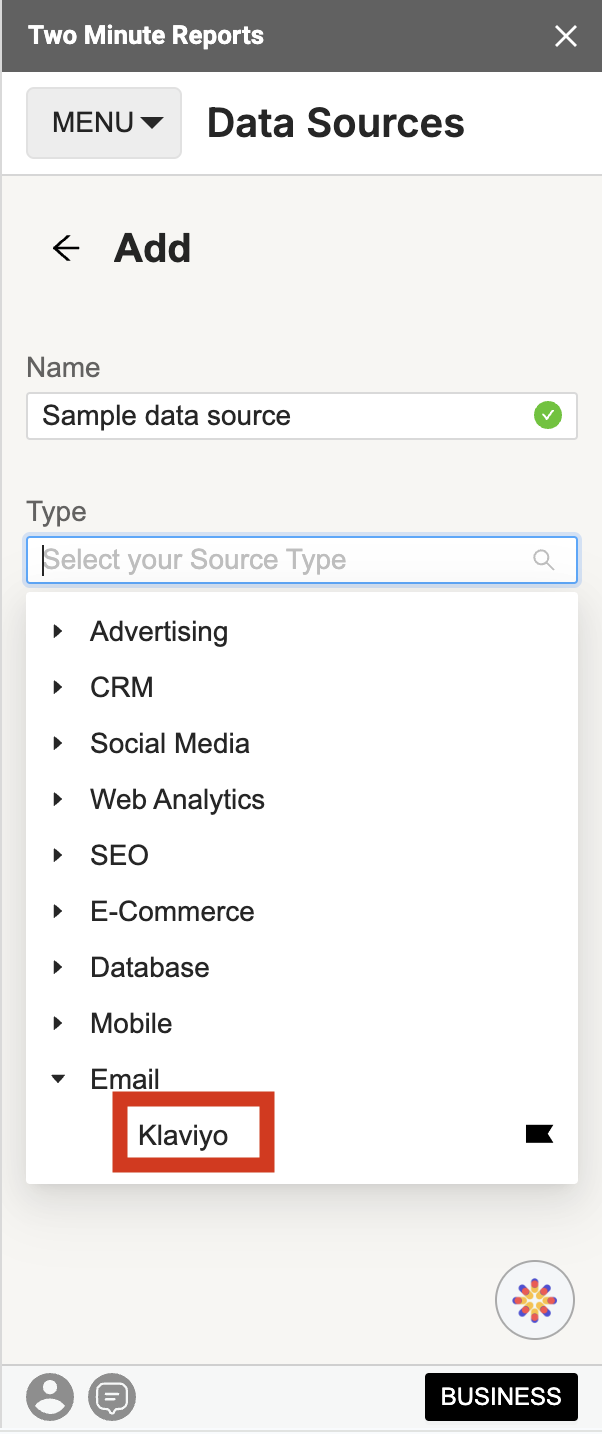This screenshot has height=1434, width=602.
Task: Collapse the Email category
Action: pos(57,1079)
